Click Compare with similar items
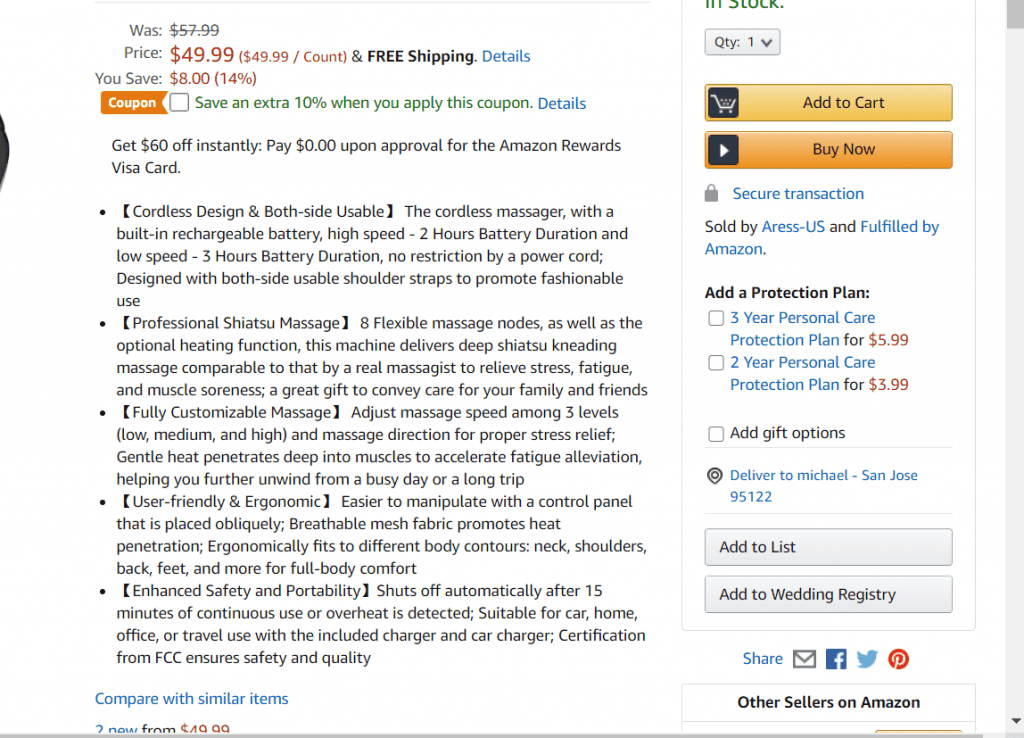 (x=191, y=698)
